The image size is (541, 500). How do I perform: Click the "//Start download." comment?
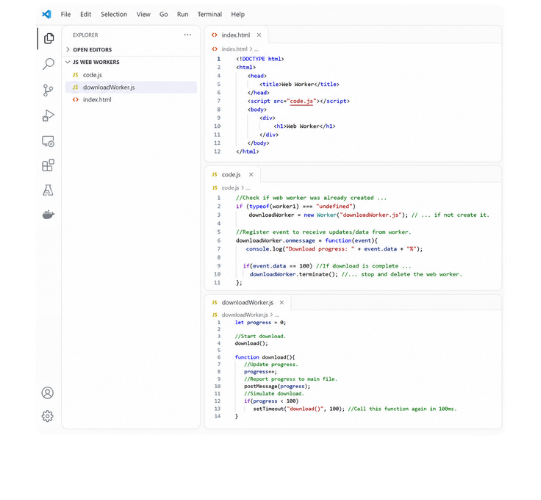click(260, 336)
